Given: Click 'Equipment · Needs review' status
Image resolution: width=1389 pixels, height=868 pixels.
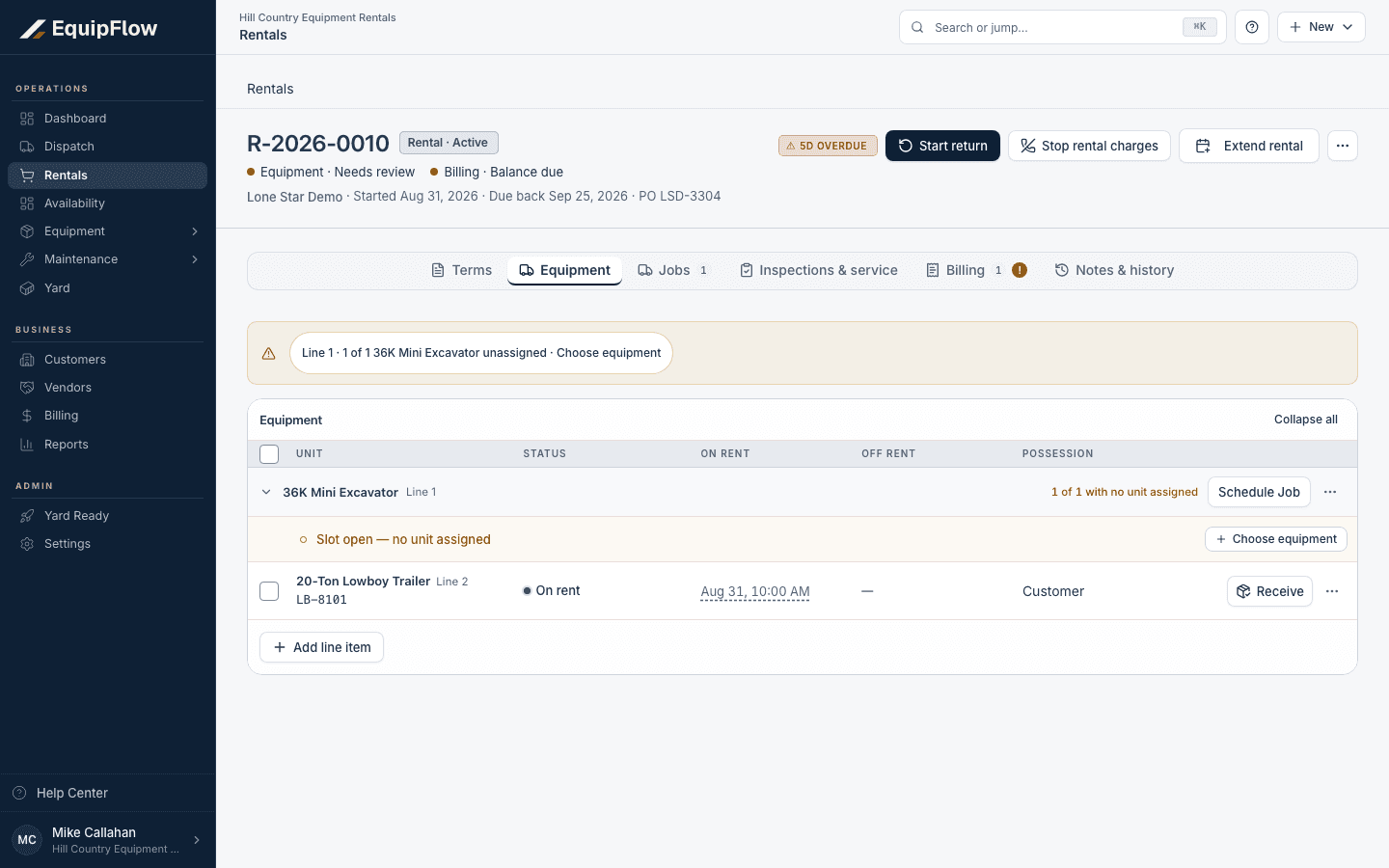Looking at the screenshot, I should [331, 172].
